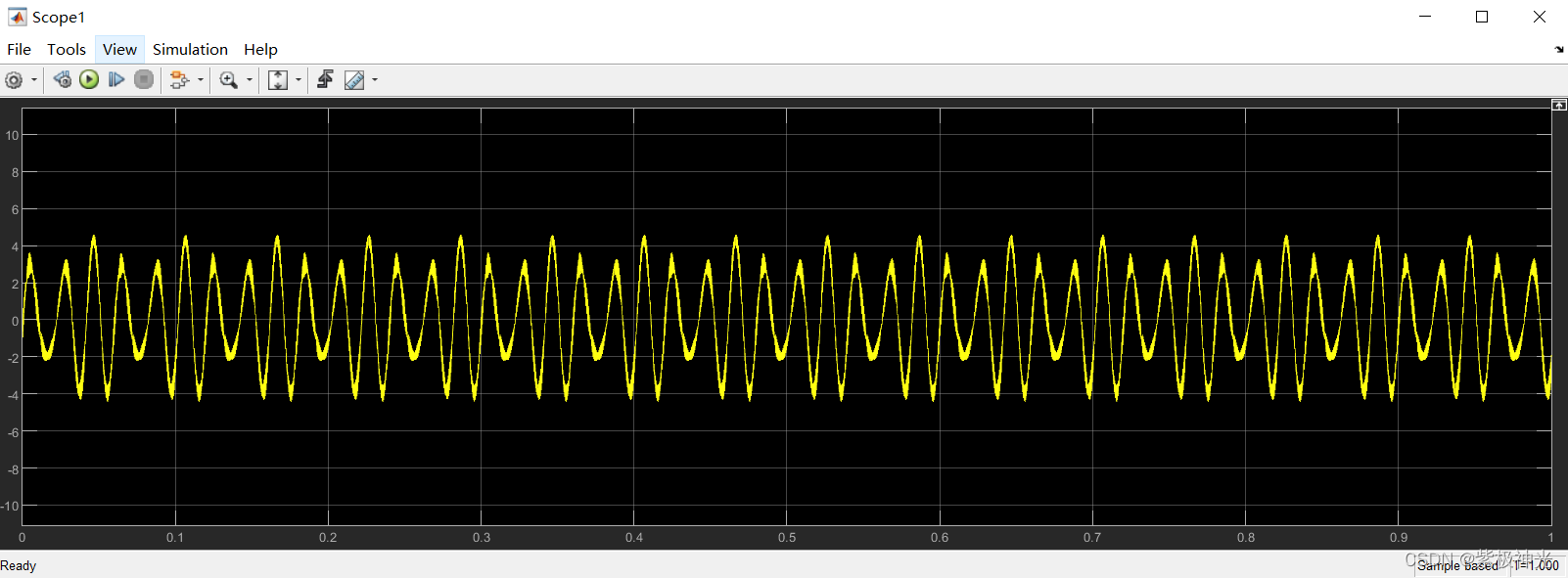The image size is (1568, 578).
Task: Minimize the Scope1 window
Action: click(1425, 17)
